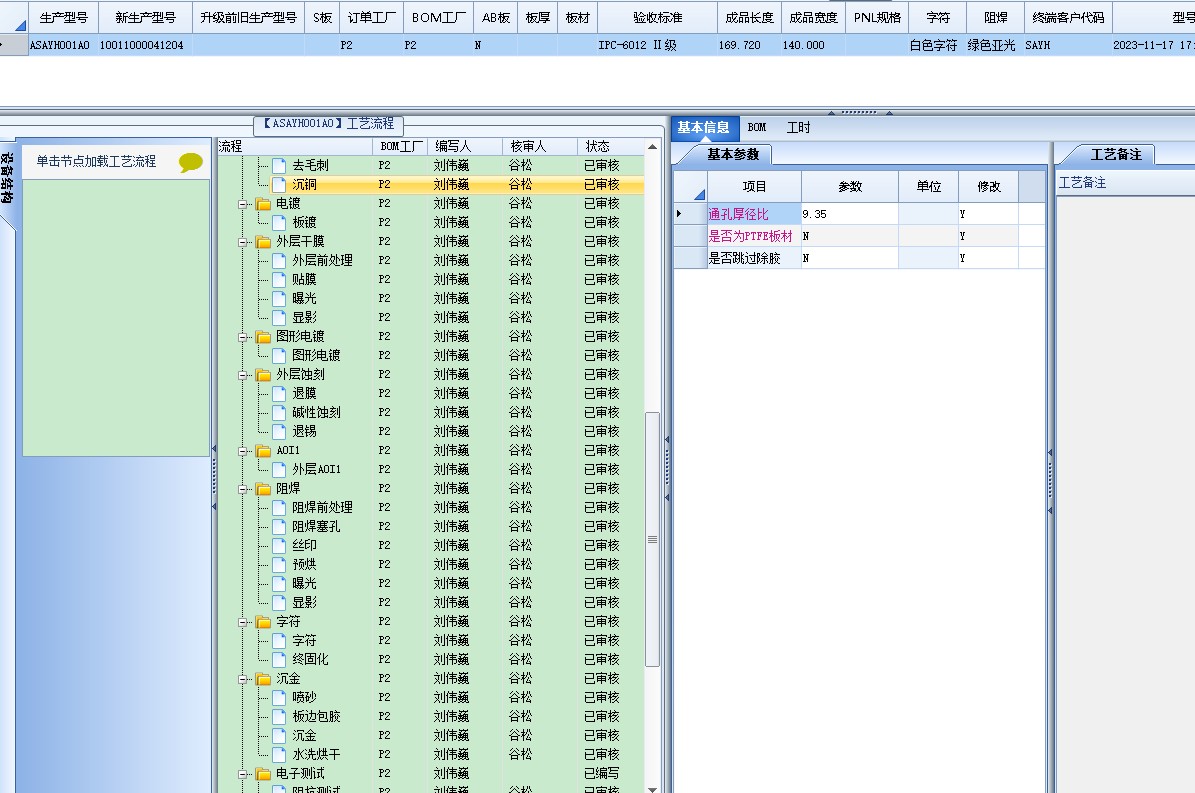The height and width of the screenshot is (793, 1195).
Task: Click the 电子测试 folder icon
Action: tap(264, 774)
